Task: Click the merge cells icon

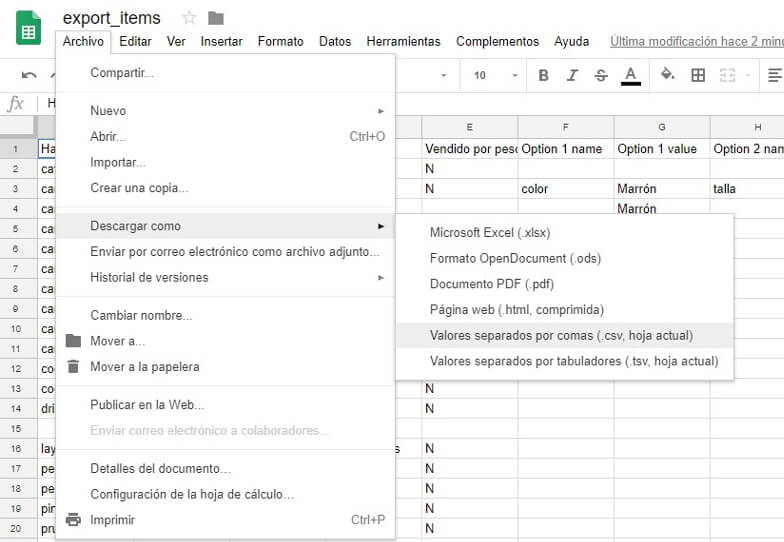Action: pyautogui.click(x=727, y=76)
